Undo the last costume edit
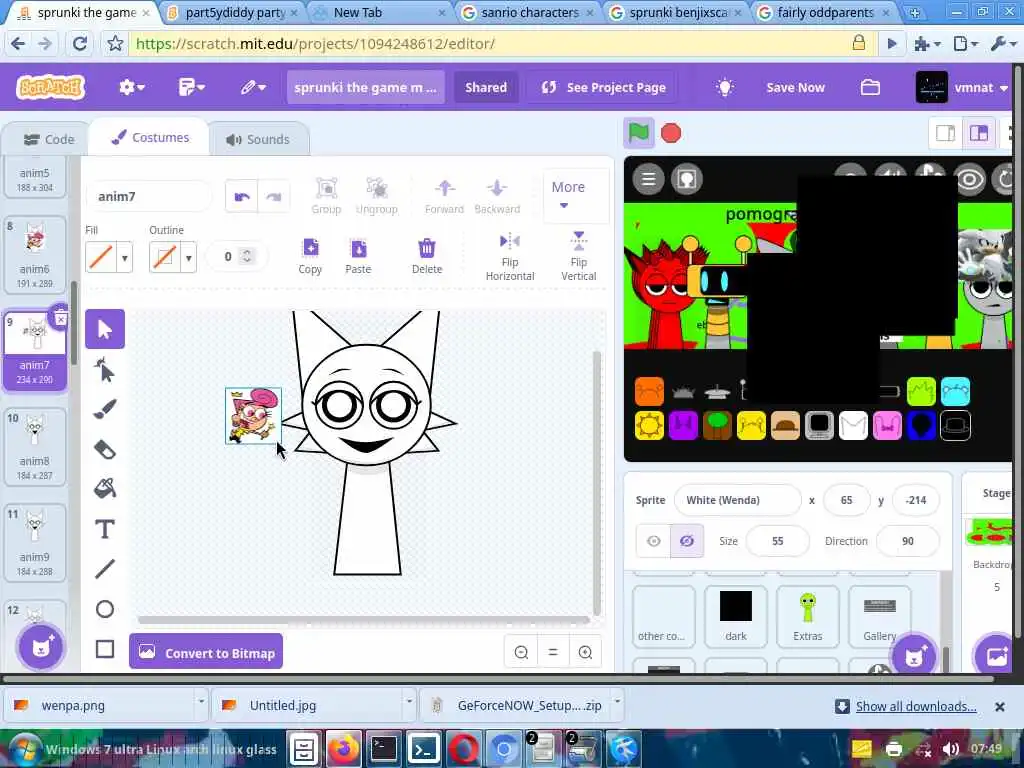 click(242, 197)
